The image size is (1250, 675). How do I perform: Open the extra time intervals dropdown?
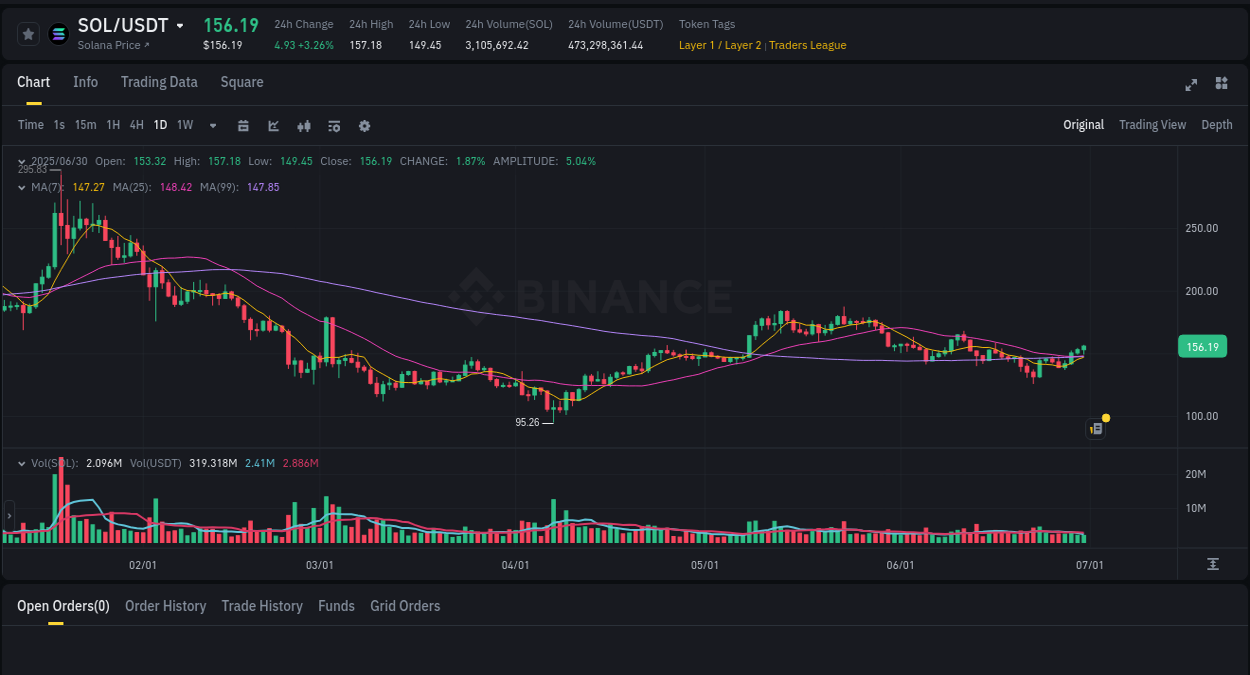pyautogui.click(x=211, y=125)
